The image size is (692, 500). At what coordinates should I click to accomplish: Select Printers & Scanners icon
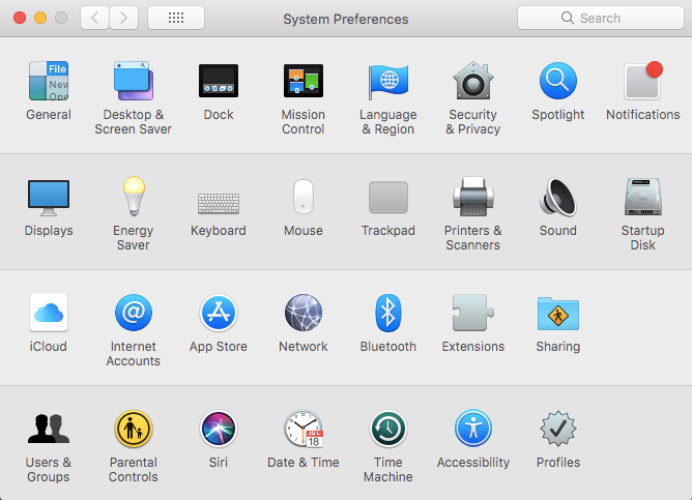[x=473, y=198]
